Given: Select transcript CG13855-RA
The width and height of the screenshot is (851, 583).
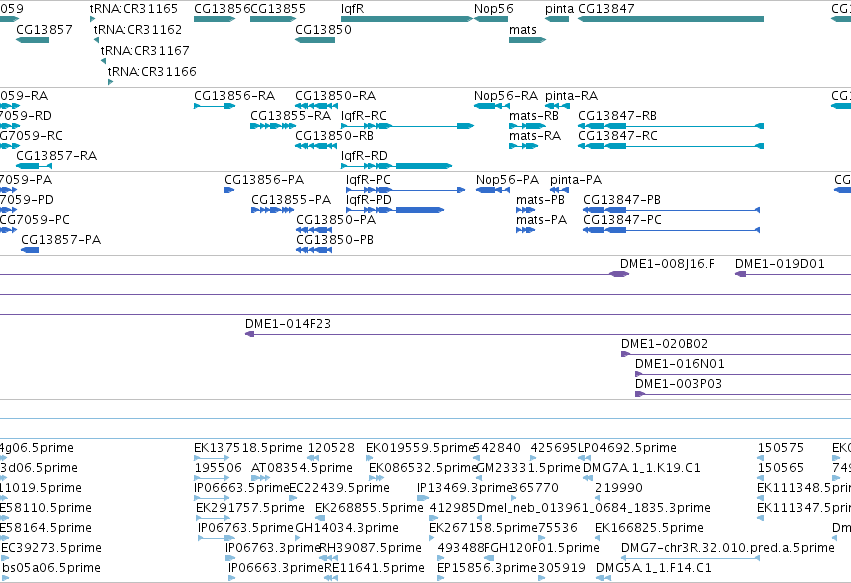Looking at the screenshot, I should (x=273, y=126).
